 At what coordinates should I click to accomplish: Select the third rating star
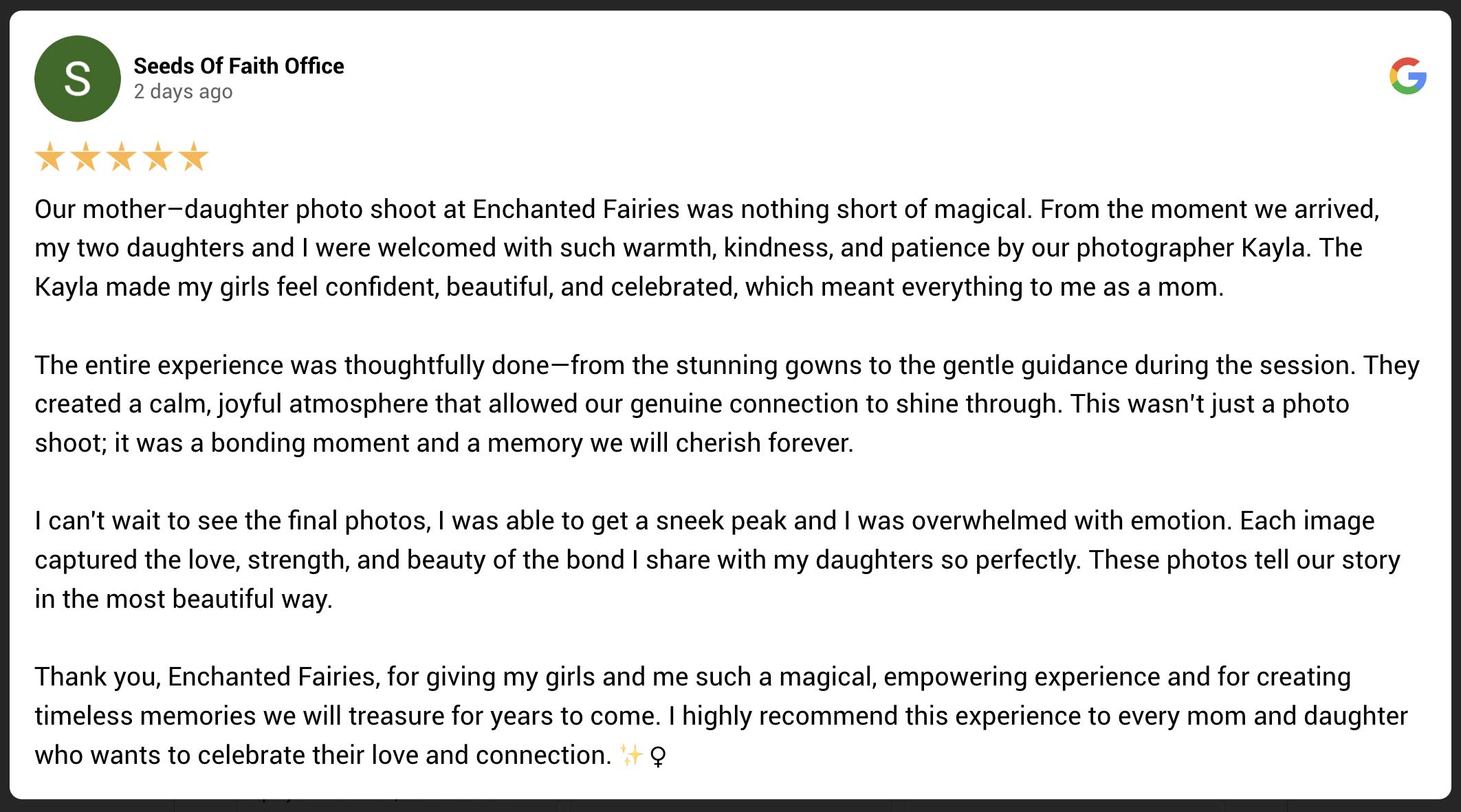pos(122,157)
